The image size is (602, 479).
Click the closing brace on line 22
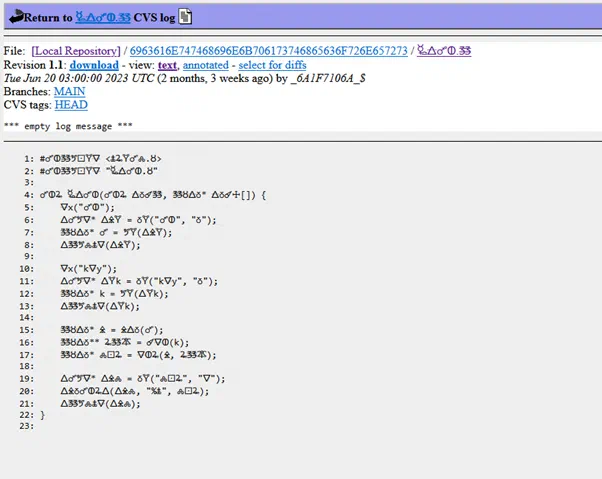43,415
